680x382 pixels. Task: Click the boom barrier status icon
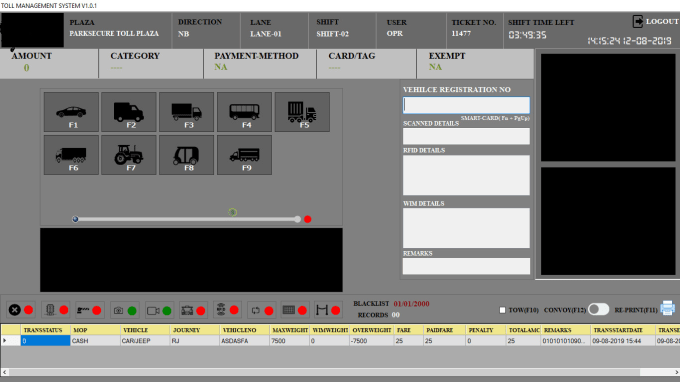pyautogui.click(x=83, y=310)
